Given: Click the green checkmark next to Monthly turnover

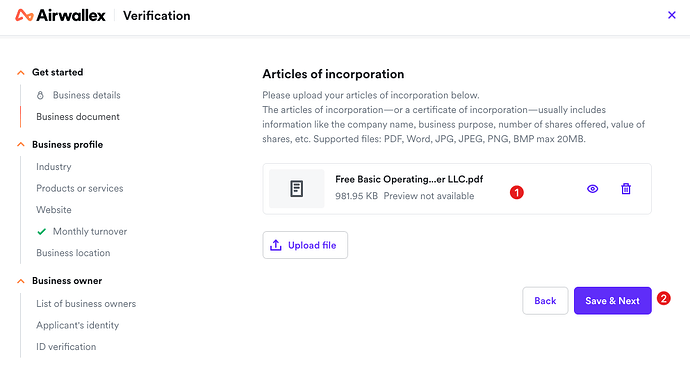Looking at the screenshot, I should (x=41, y=231).
